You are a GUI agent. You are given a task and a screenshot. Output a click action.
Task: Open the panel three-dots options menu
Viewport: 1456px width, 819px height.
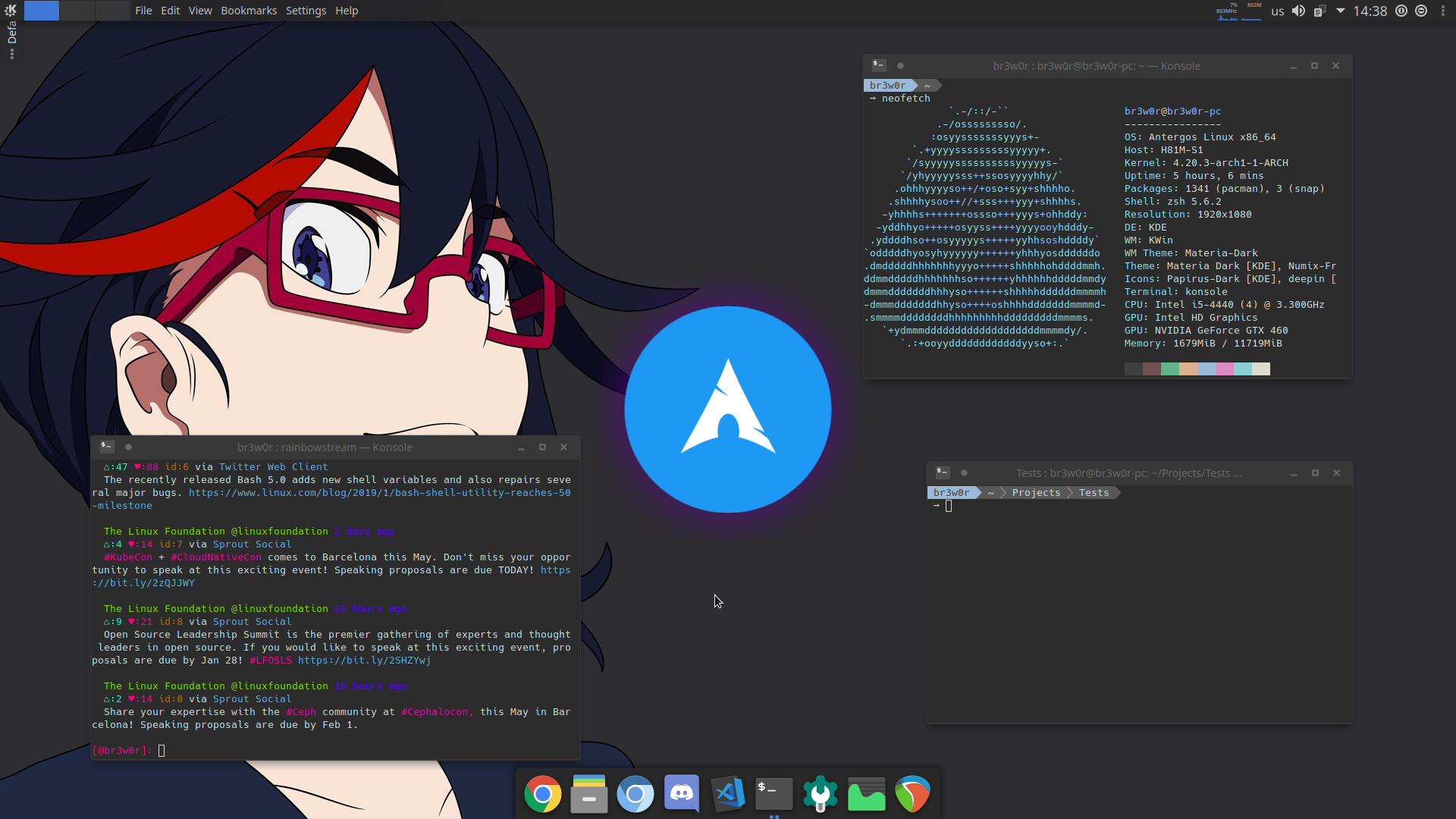pos(1442,11)
